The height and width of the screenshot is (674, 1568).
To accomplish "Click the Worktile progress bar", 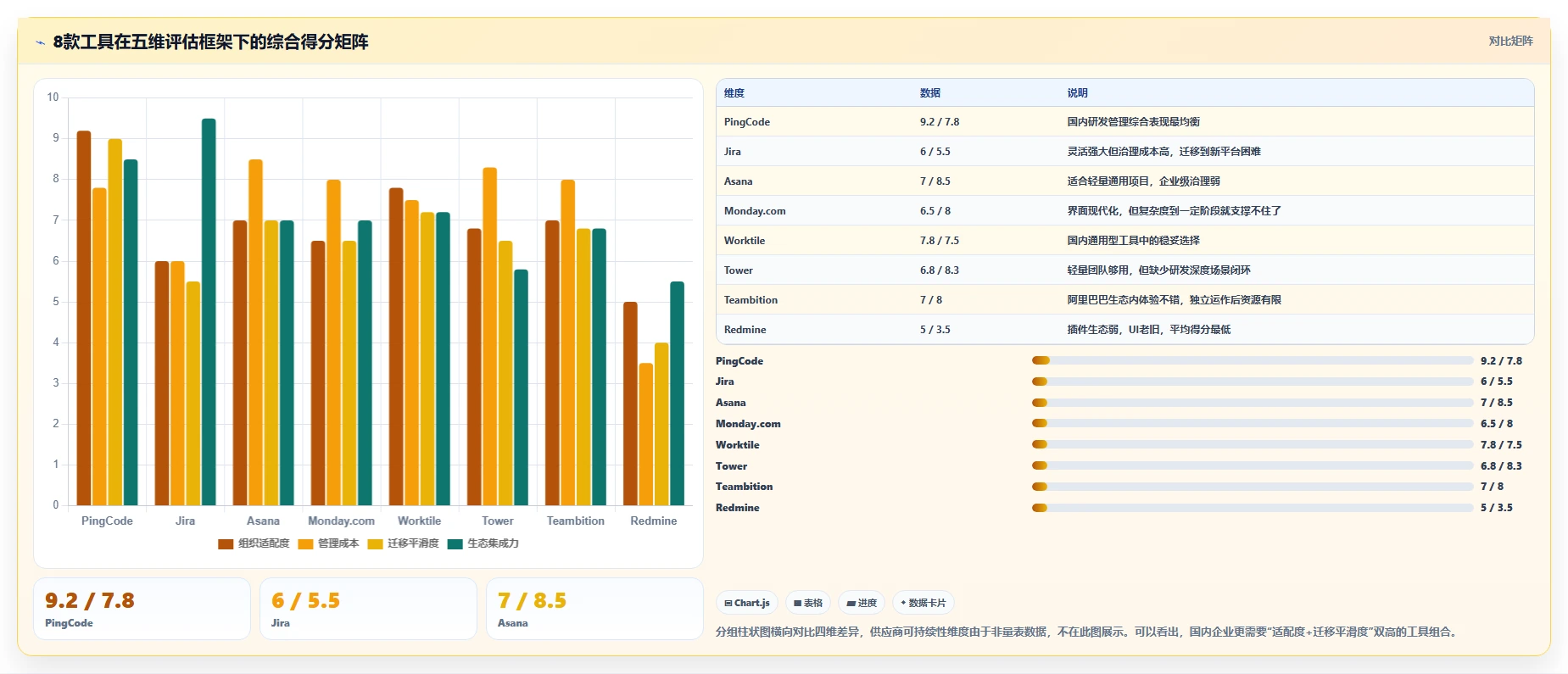I will point(1253,444).
